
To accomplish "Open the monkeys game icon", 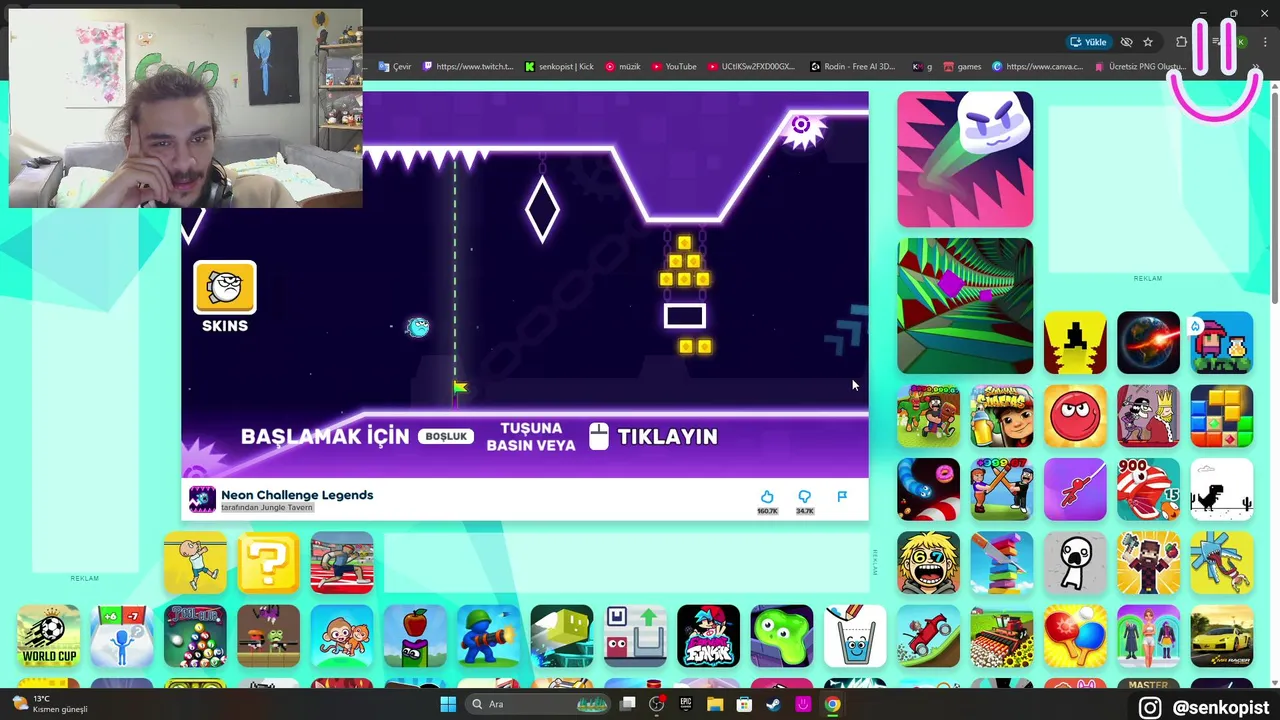I will coord(342,636).
